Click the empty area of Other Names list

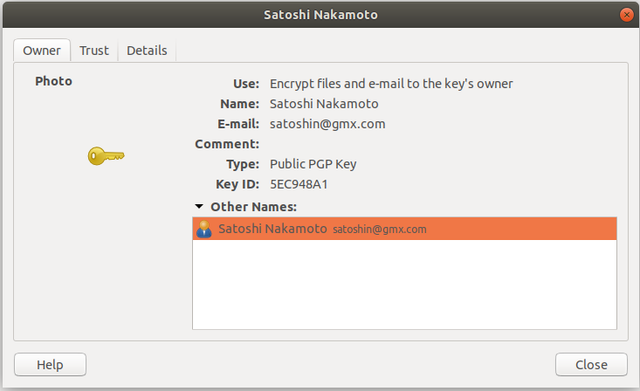click(x=404, y=284)
